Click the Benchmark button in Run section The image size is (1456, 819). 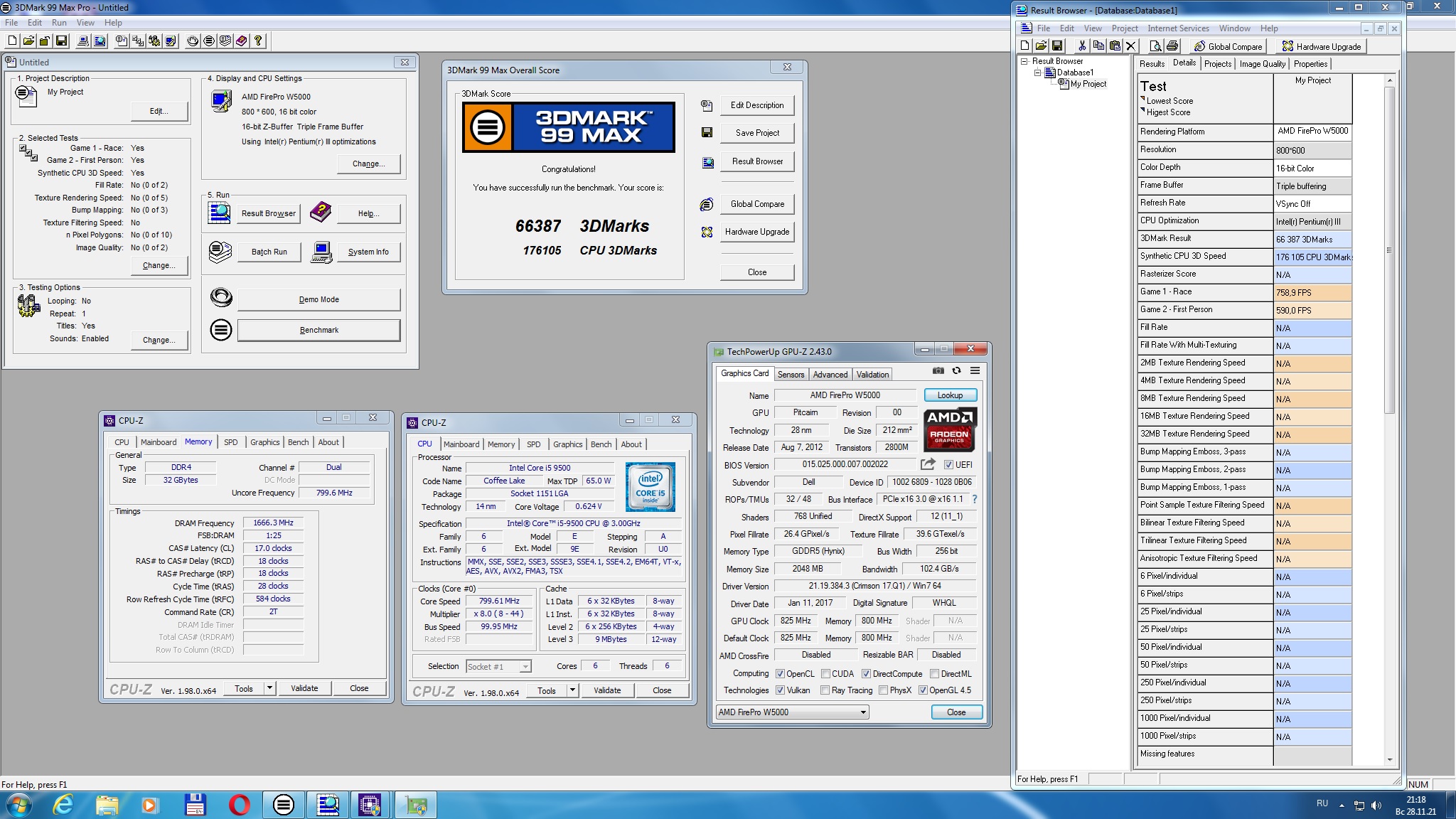[318, 330]
